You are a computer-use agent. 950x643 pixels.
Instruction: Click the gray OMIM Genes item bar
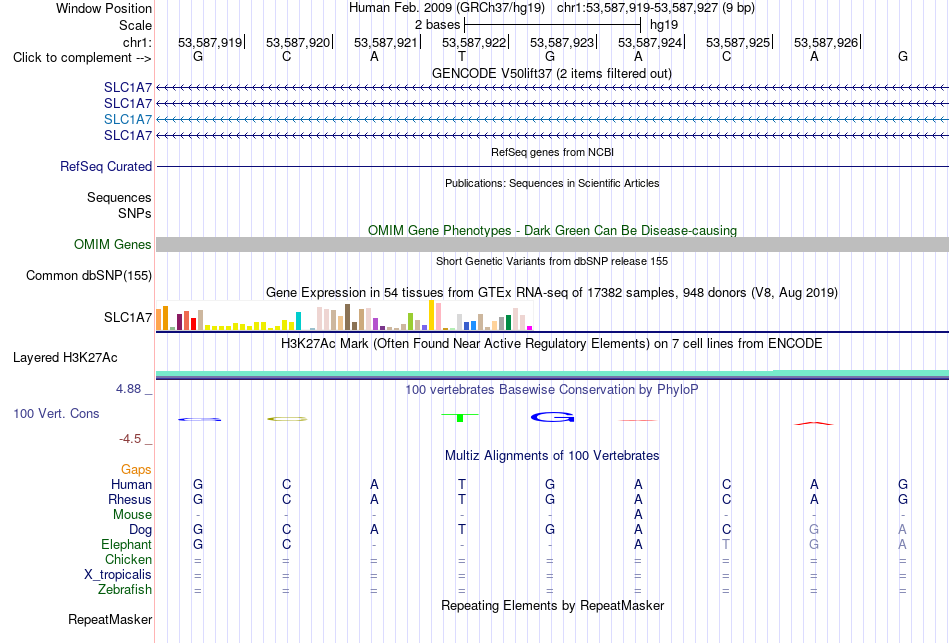pos(552,244)
